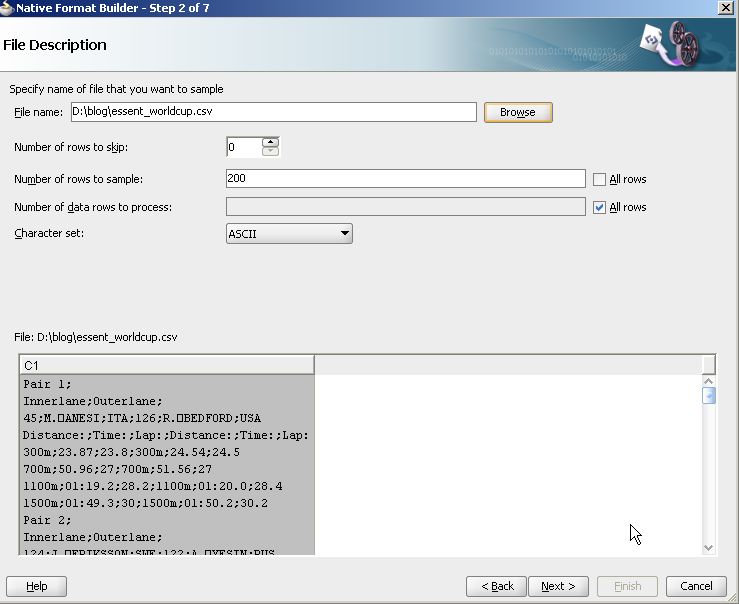Click the File name text field

point(273,112)
